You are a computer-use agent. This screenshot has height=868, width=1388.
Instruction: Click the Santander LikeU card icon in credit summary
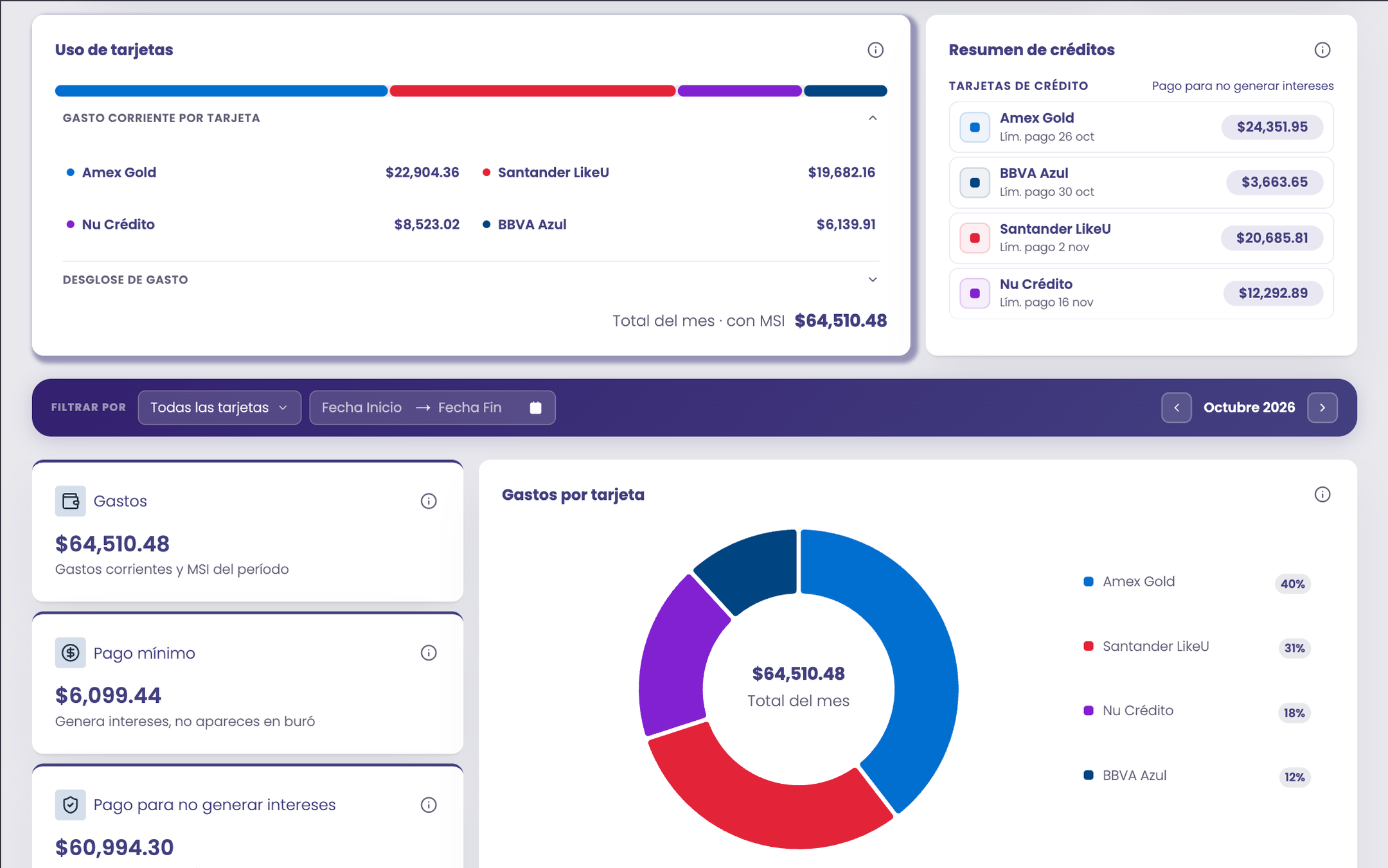coord(975,238)
